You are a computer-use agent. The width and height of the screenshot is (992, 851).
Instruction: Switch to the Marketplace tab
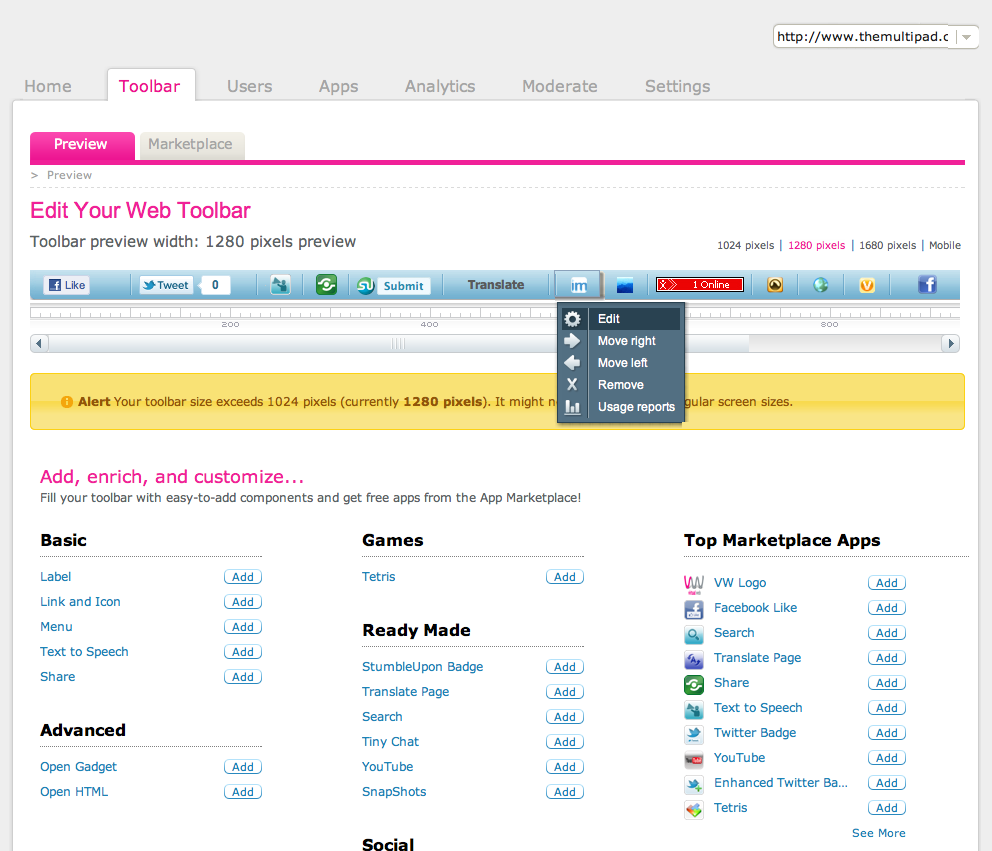[191, 145]
